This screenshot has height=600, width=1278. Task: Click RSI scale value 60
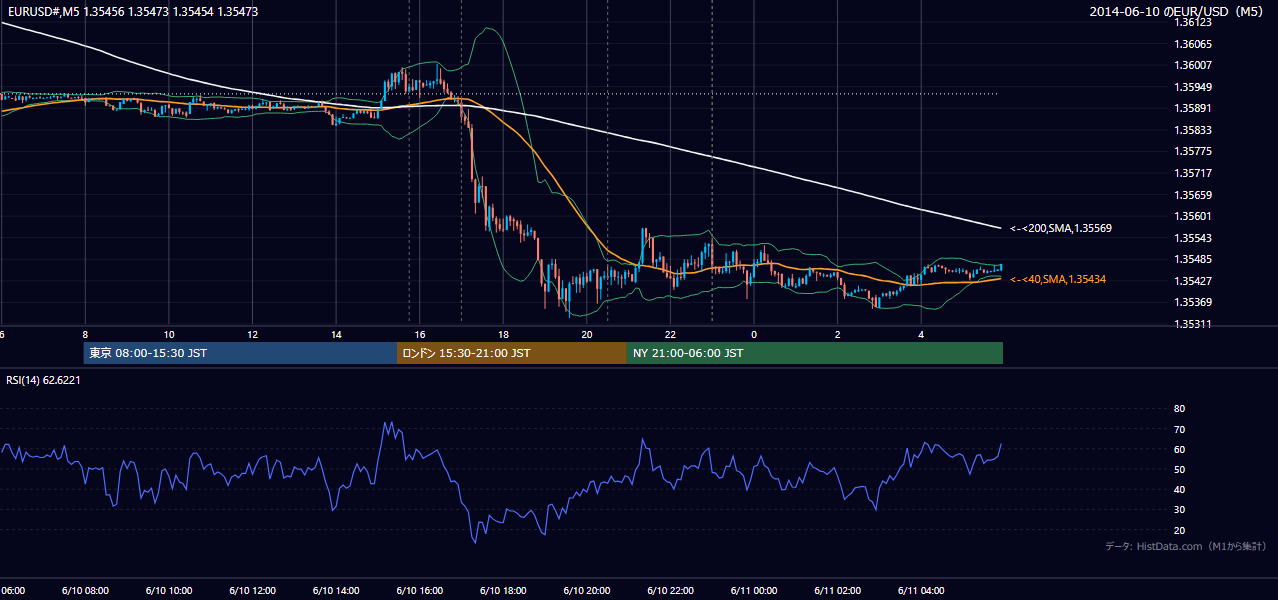pyautogui.click(x=1179, y=449)
